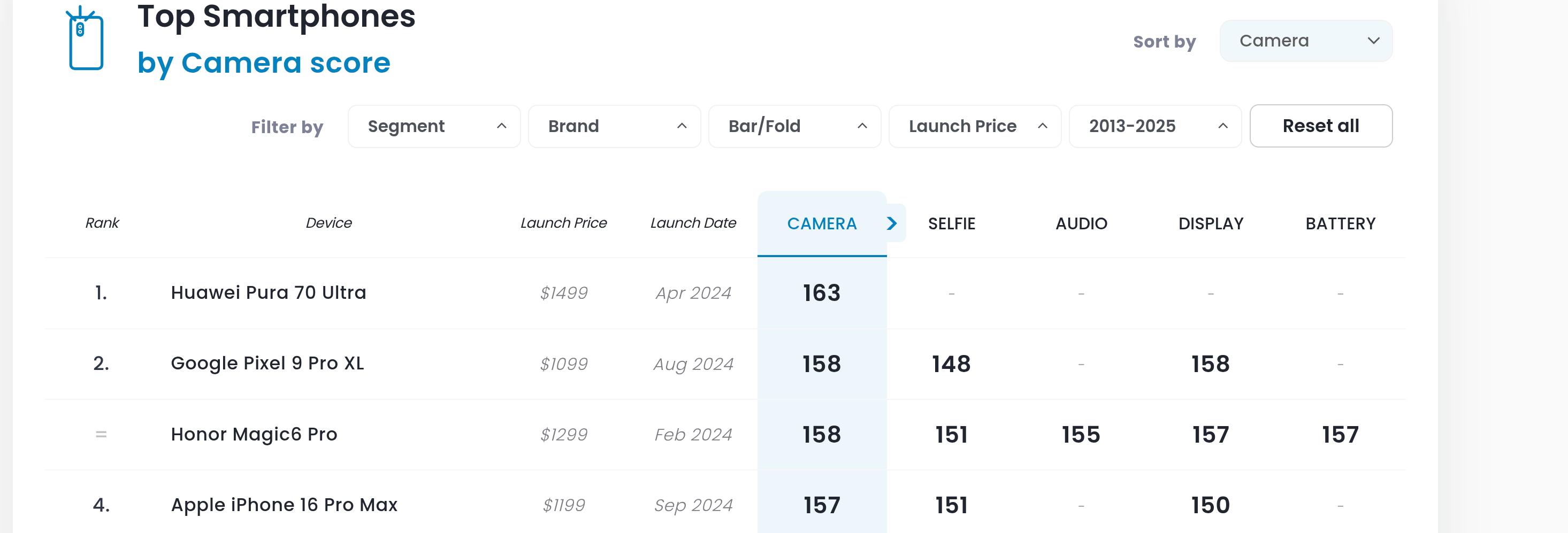Image resolution: width=1568 pixels, height=533 pixels.
Task: Sort by the DISPLAY column tab
Action: [x=1210, y=224]
